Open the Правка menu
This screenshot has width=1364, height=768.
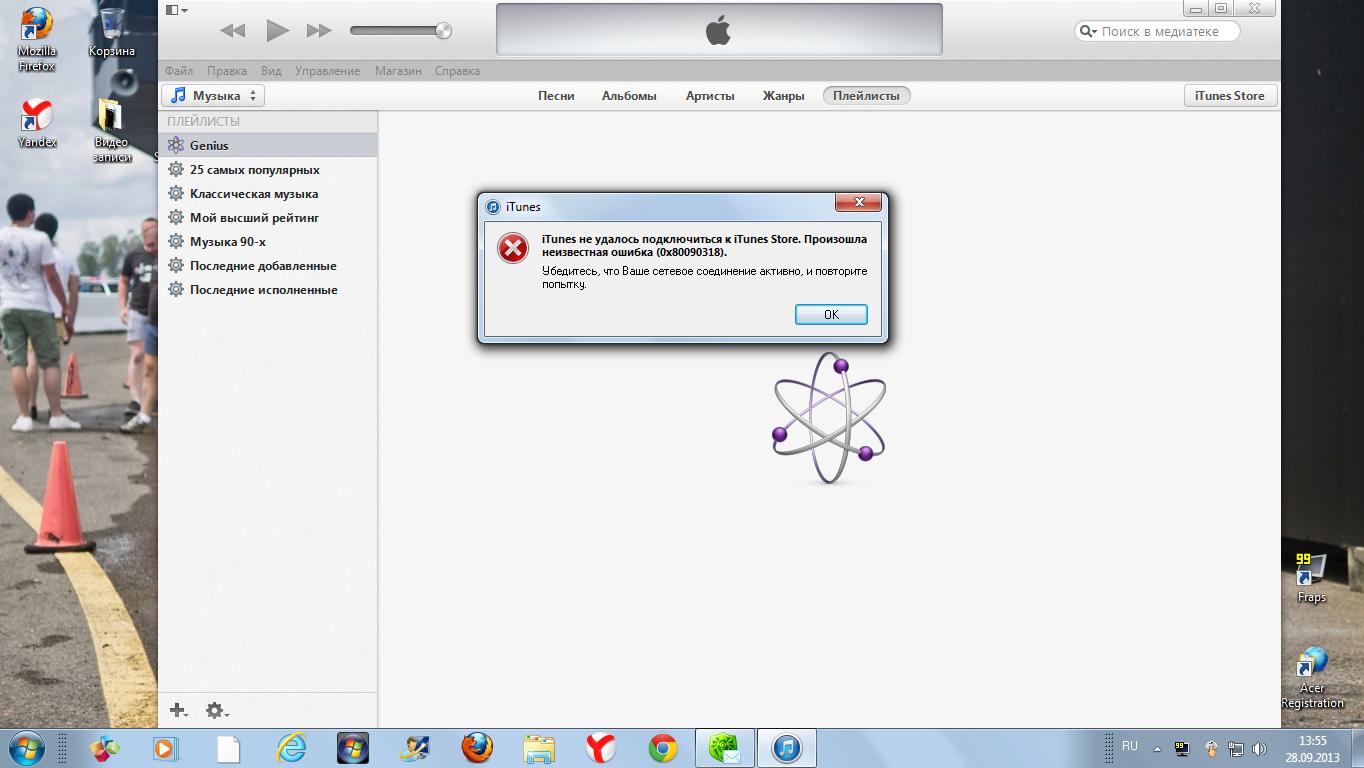(x=227, y=71)
